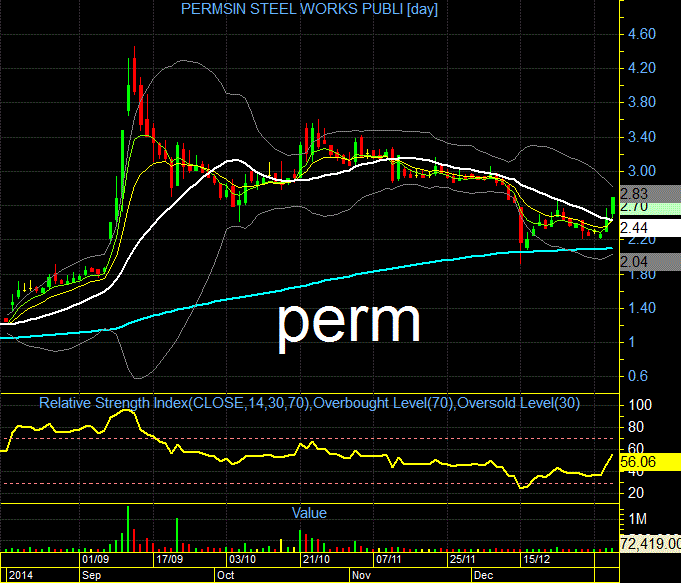The image size is (681, 583).
Task: Click the Sep month label
Action: pos(92,576)
